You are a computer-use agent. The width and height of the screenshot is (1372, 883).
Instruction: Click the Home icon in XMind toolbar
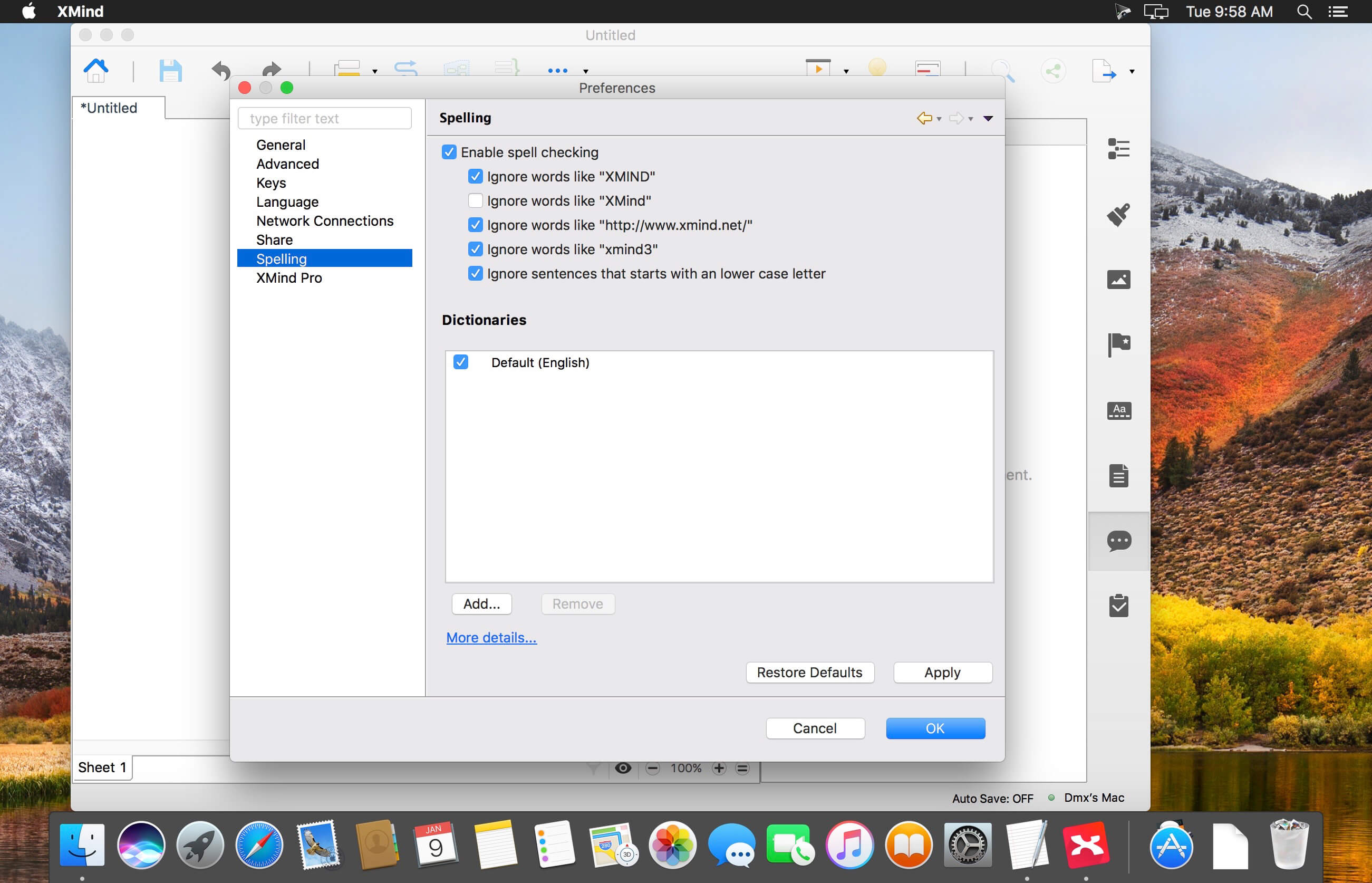coord(96,71)
